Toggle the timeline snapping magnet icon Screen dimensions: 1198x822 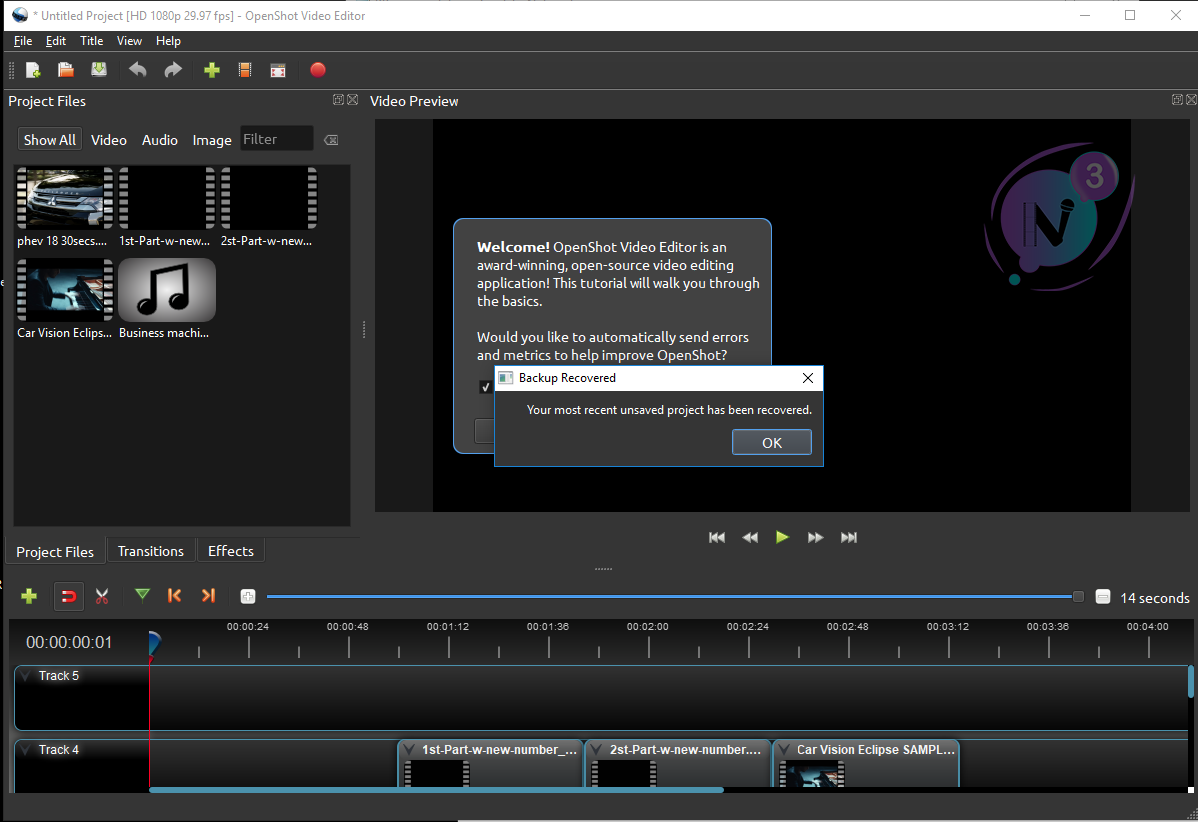[68, 596]
